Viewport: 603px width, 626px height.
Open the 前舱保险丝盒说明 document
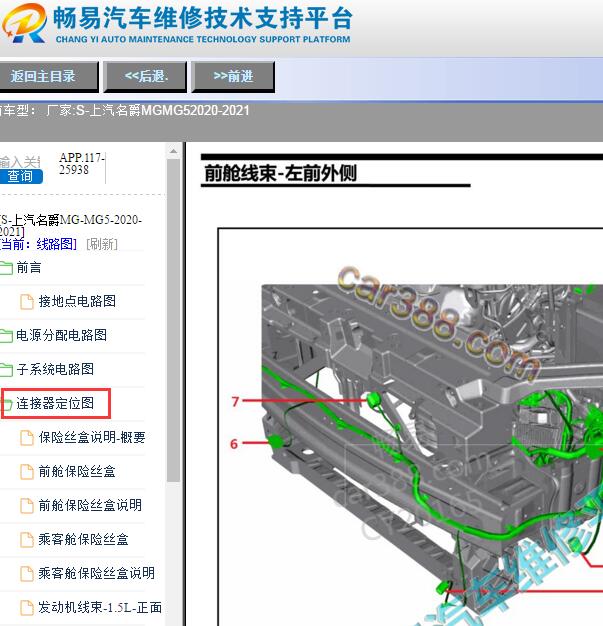click(90, 505)
